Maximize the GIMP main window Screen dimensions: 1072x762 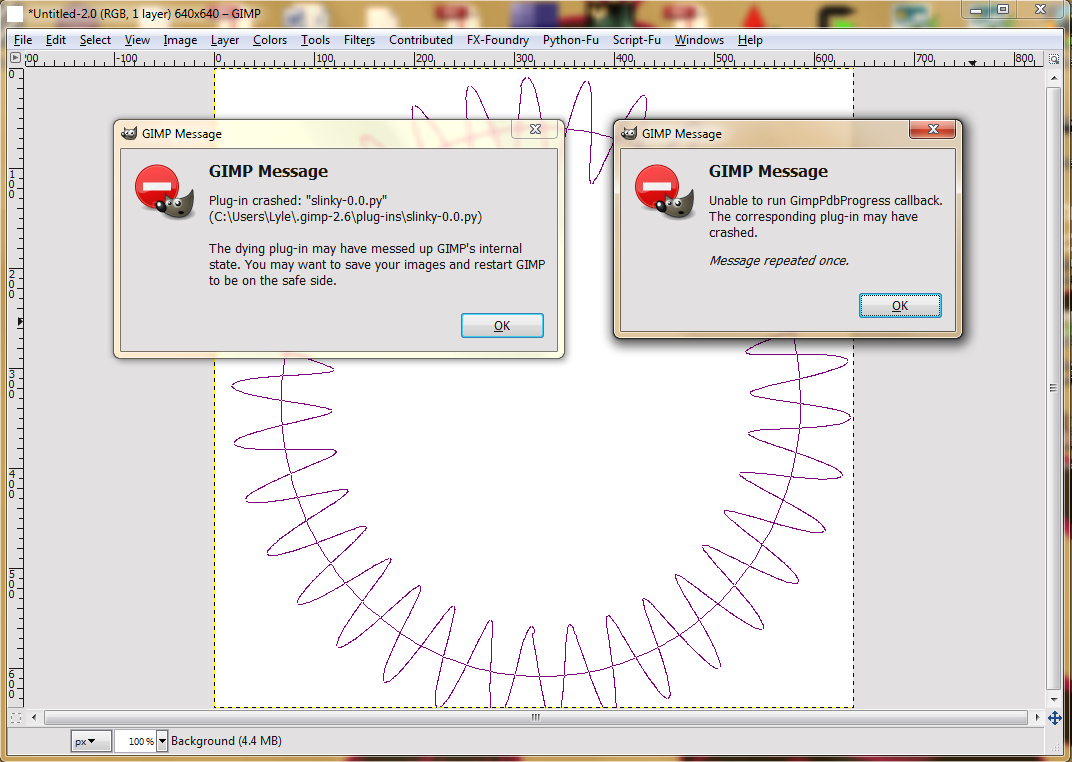coord(1003,10)
